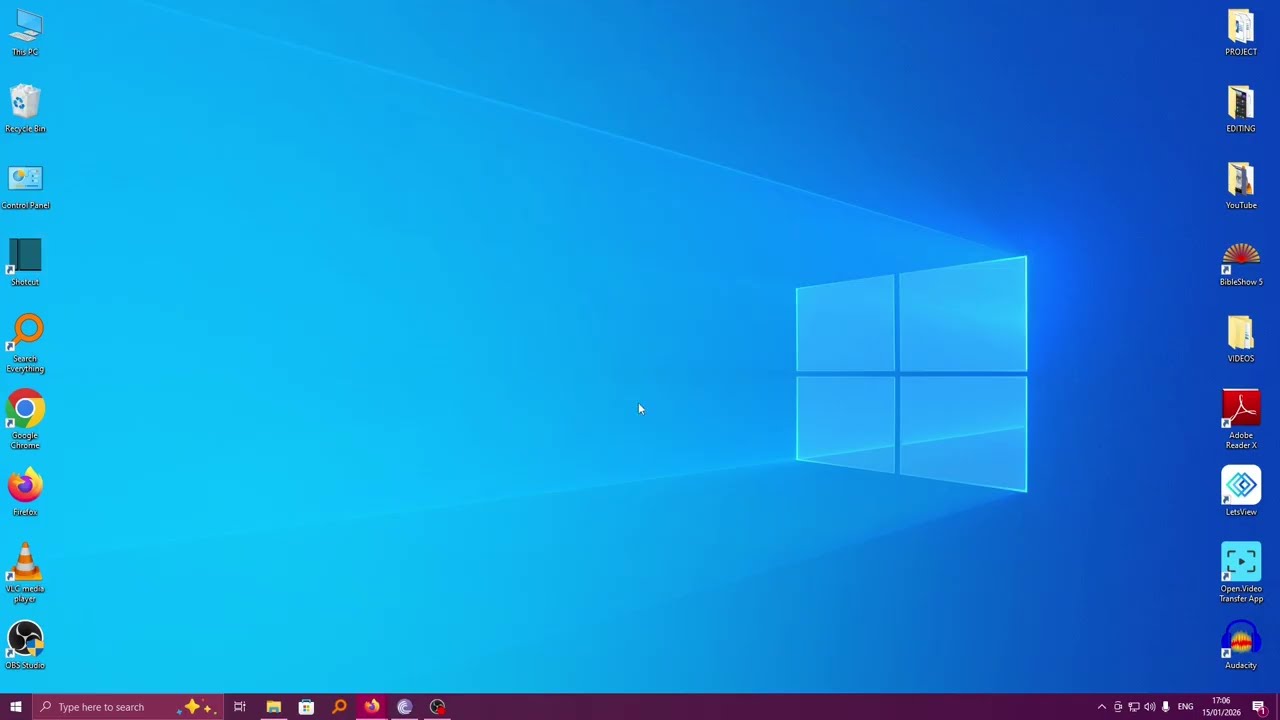1280x720 pixels.
Task: Switch to Firefox in the taskbar
Action: point(372,707)
